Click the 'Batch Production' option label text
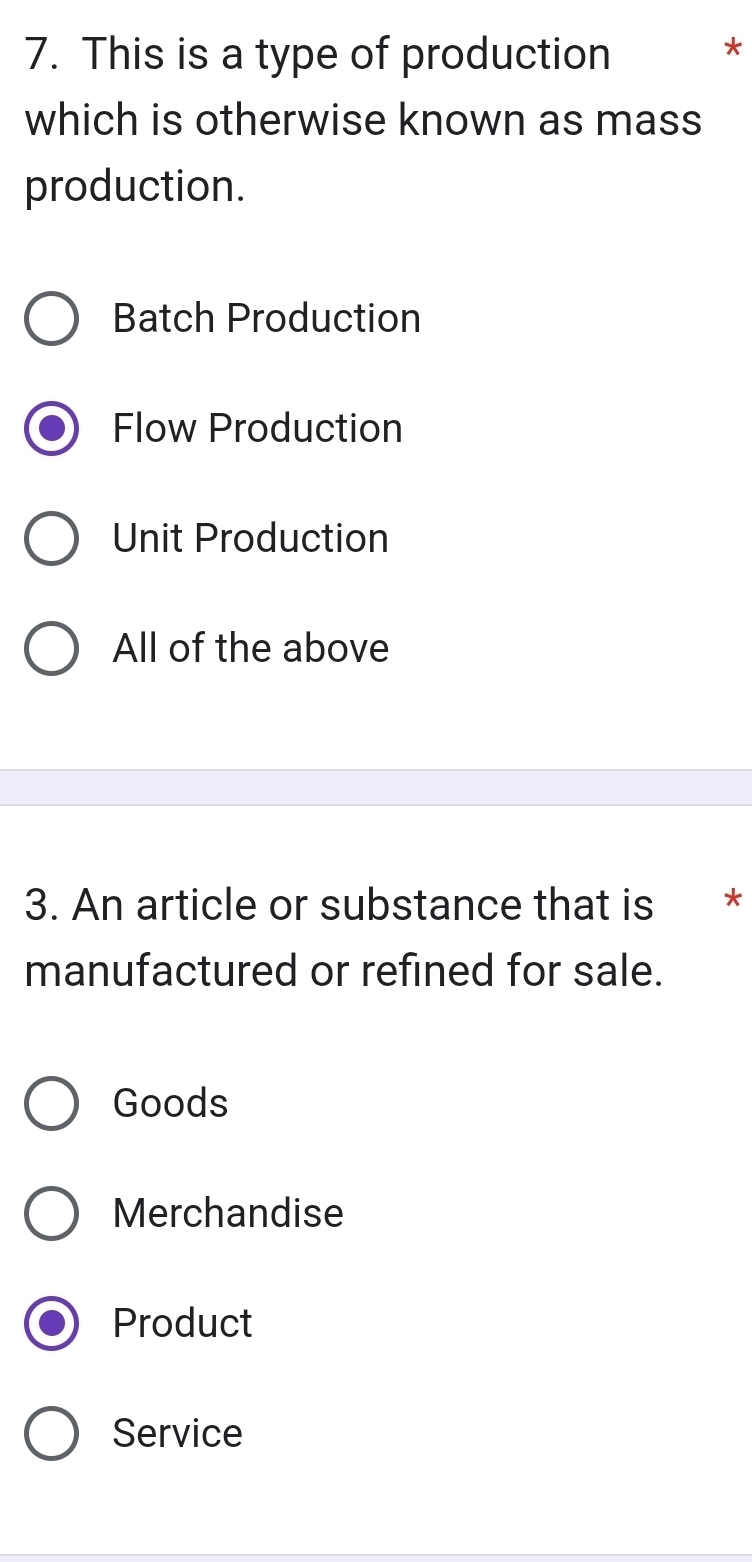This screenshot has height=1562, width=752. (267, 319)
